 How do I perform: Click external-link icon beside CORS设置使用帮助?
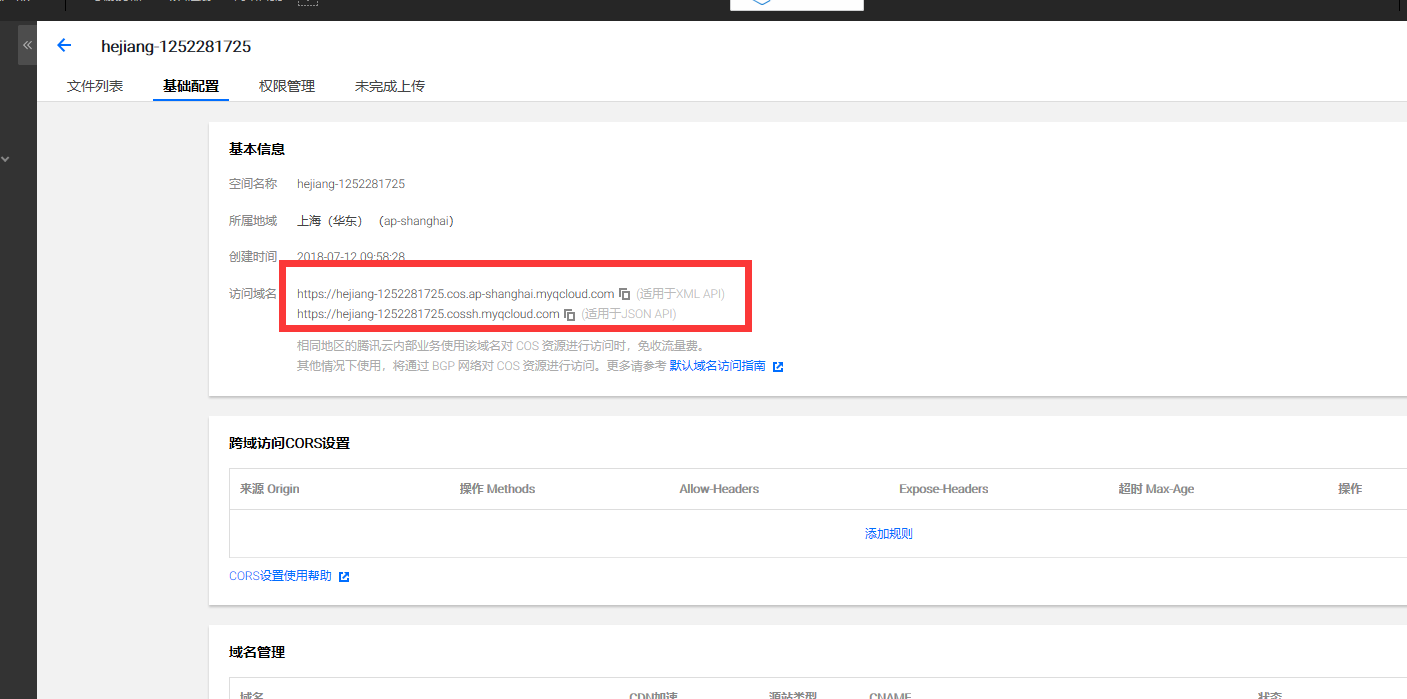click(344, 577)
